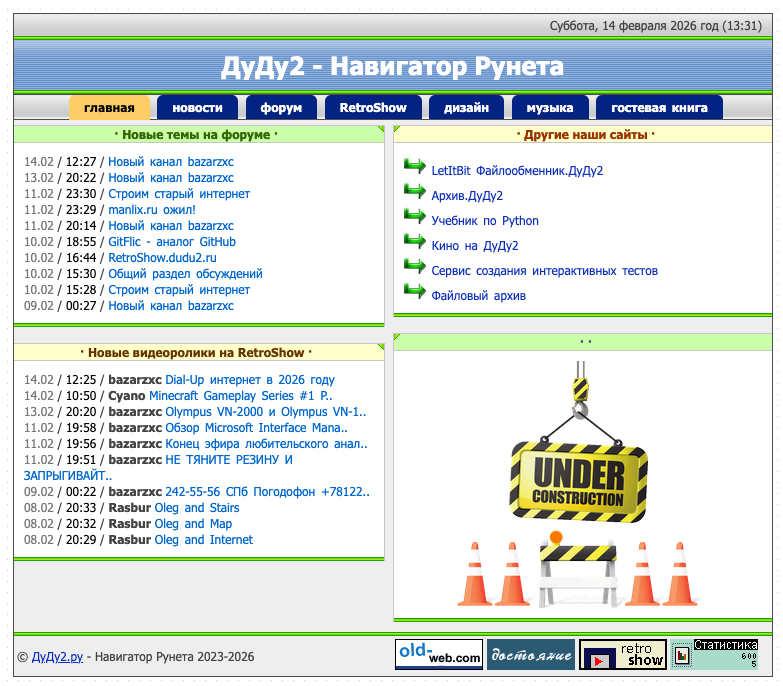The width and height of the screenshot is (783, 686).
Task: Open the форум tab
Action: (281, 108)
